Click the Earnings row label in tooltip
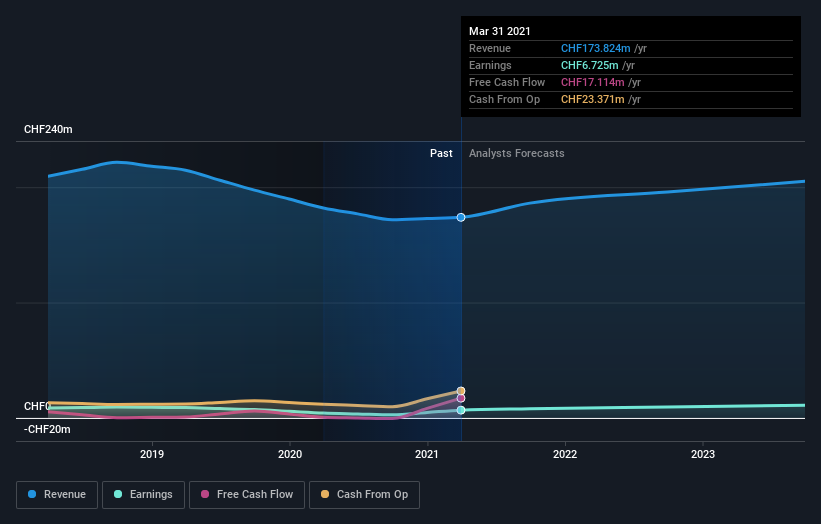 pos(490,65)
